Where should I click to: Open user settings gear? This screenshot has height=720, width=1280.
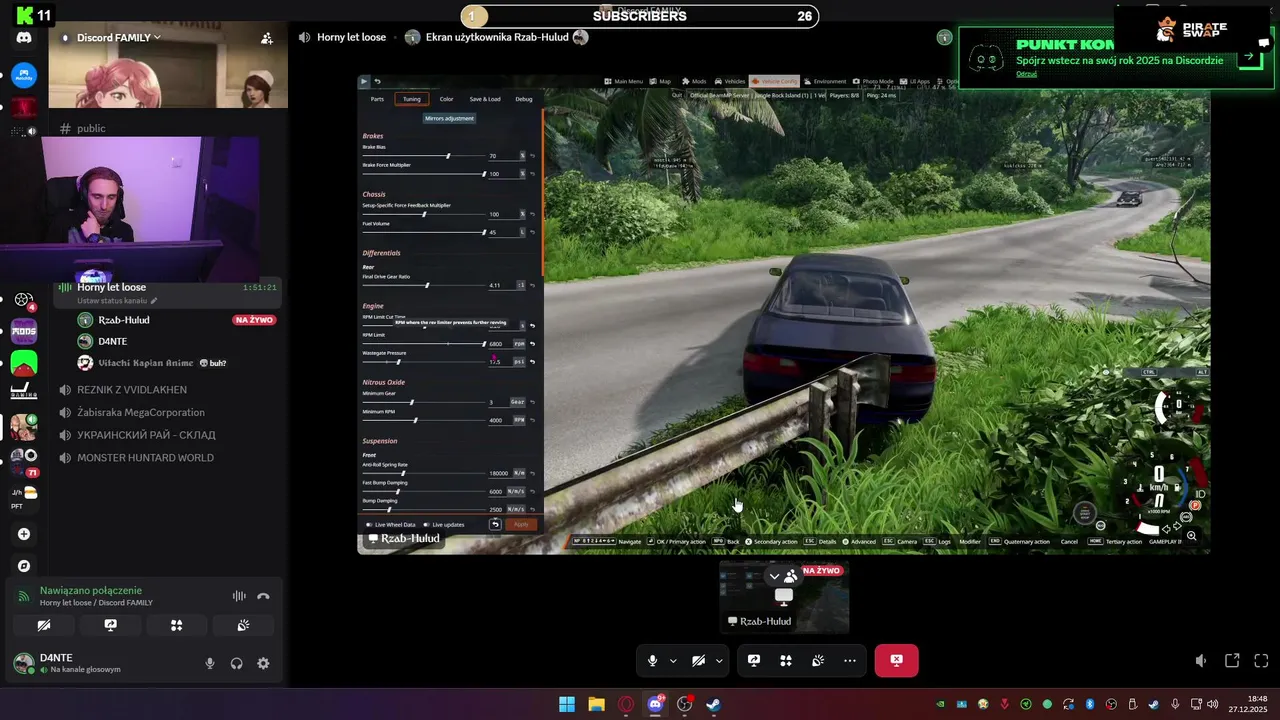[263, 663]
